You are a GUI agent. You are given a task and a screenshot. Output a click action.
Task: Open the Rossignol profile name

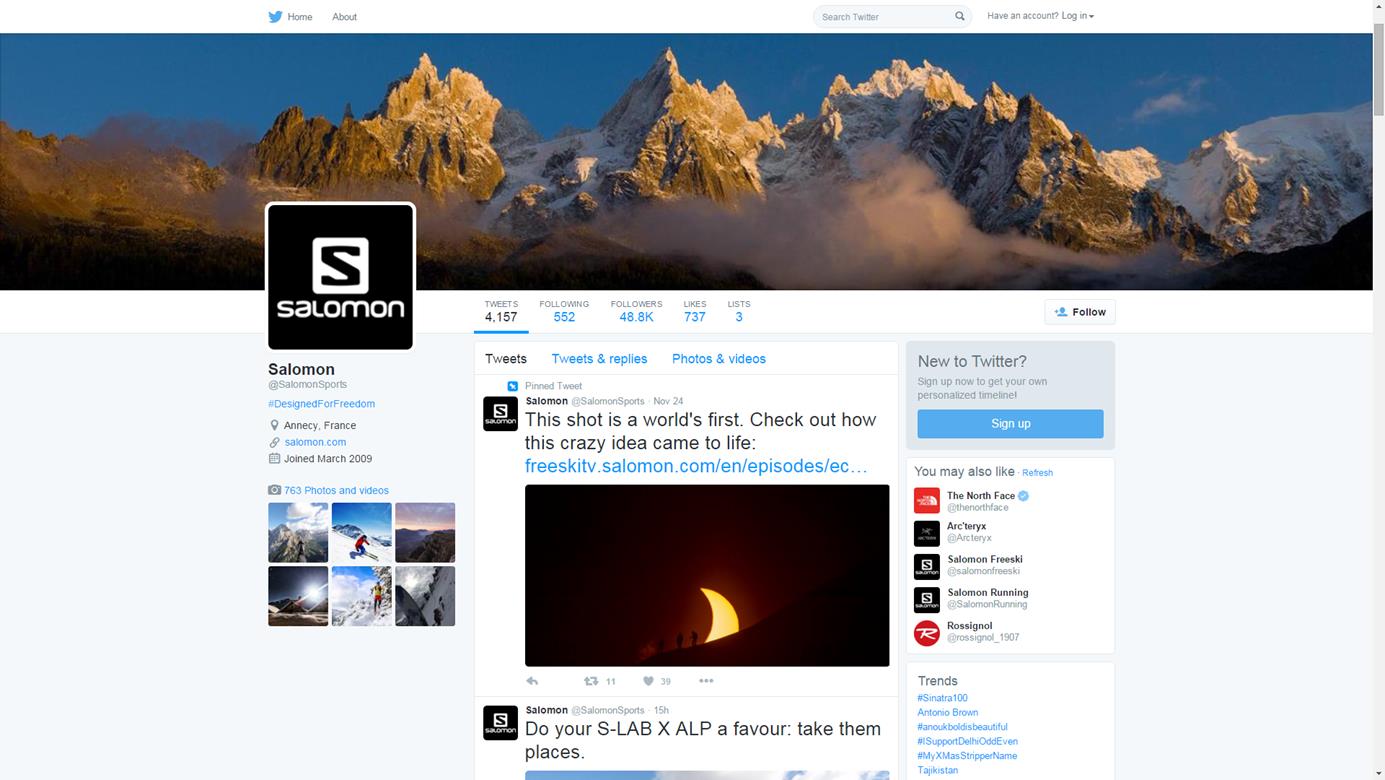969,626
